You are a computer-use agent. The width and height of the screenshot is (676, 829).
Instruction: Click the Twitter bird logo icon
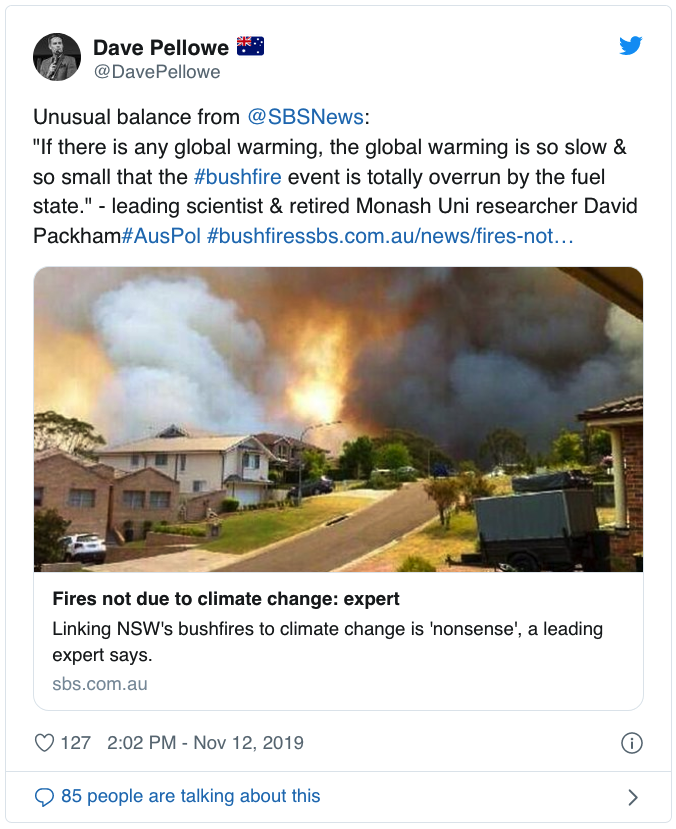[630, 45]
